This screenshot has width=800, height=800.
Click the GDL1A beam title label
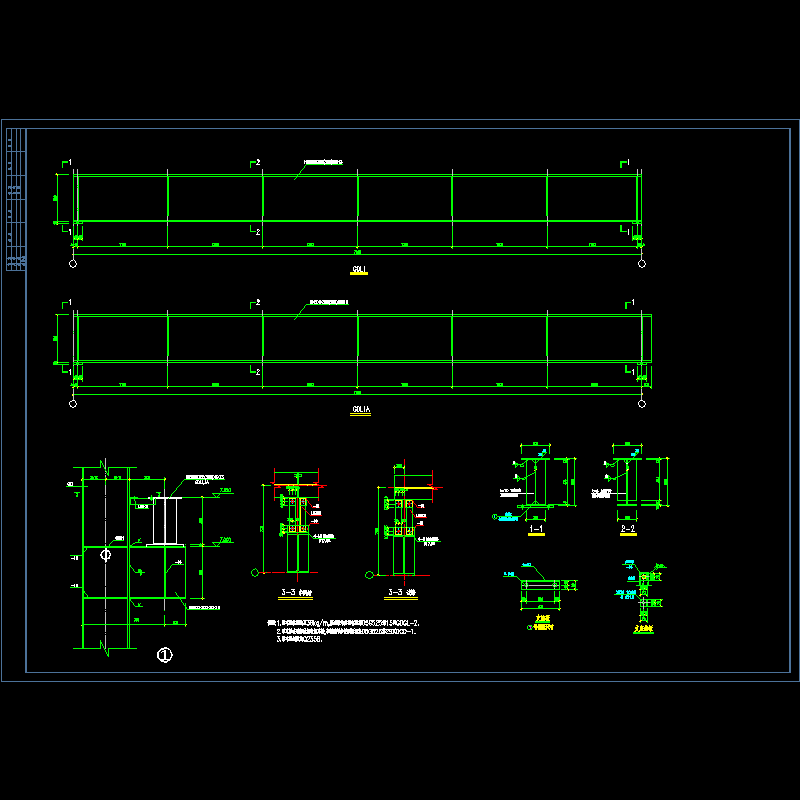(360, 411)
